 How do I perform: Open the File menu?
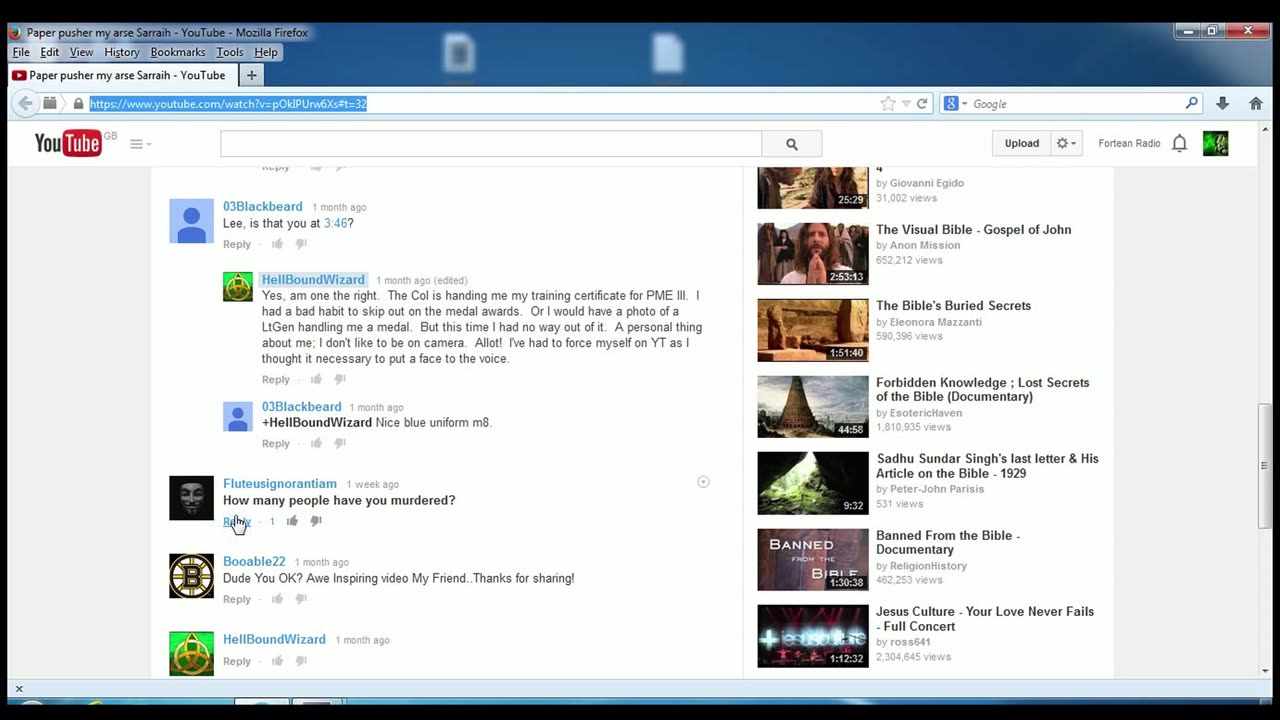21,52
